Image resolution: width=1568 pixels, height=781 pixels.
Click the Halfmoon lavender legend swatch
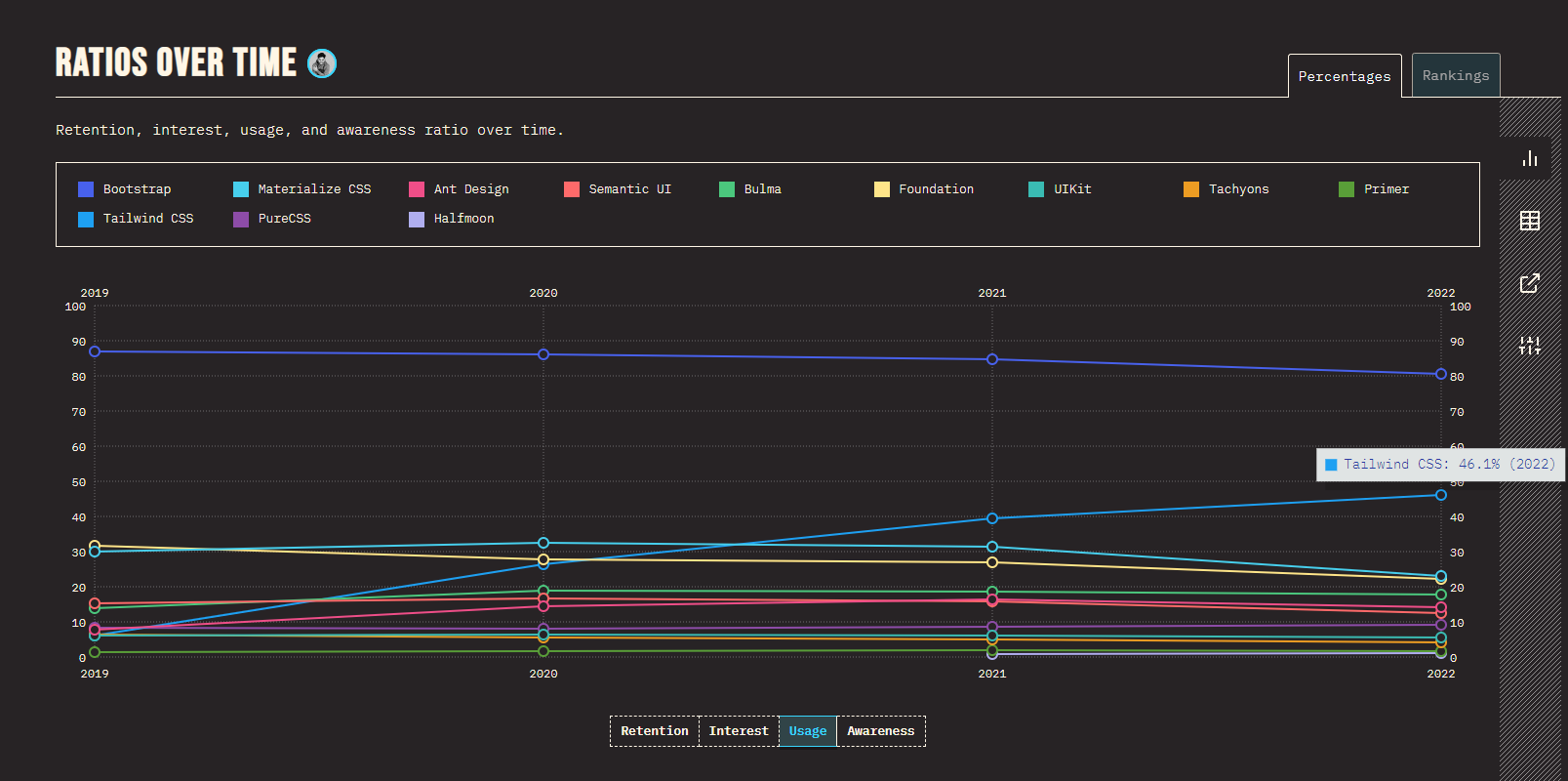(417, 219)
